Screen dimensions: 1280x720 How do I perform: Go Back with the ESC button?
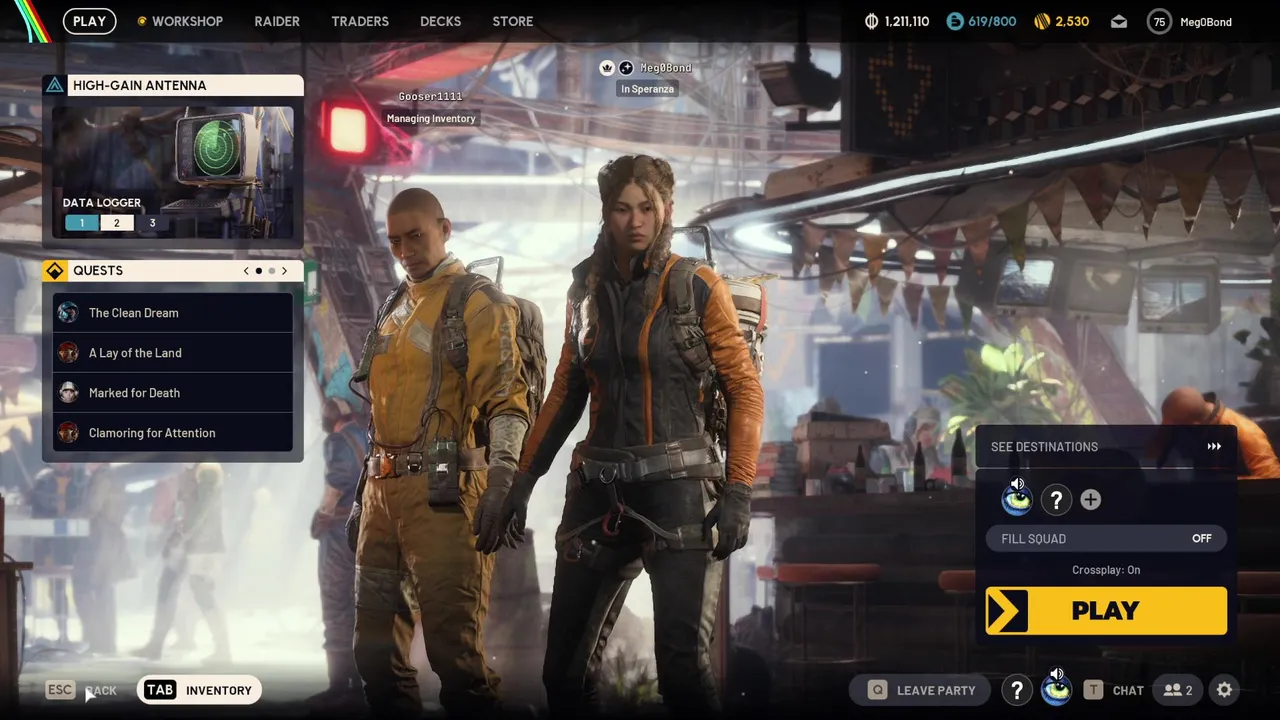tap(82, 690)
